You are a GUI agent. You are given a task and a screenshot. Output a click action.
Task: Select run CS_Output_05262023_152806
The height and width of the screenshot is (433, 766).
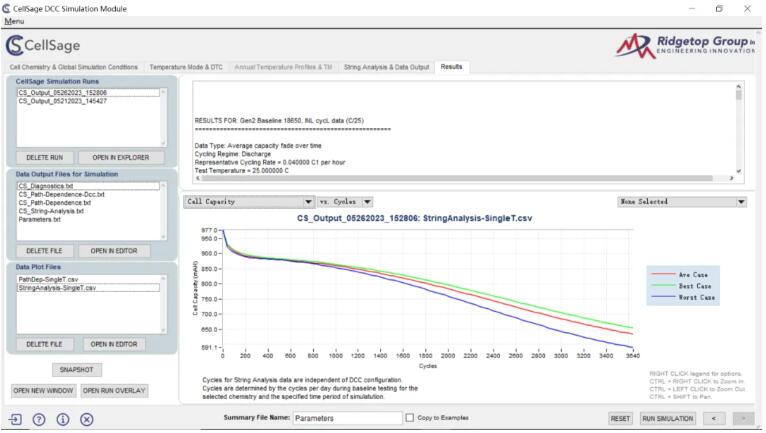pos(88,93)
